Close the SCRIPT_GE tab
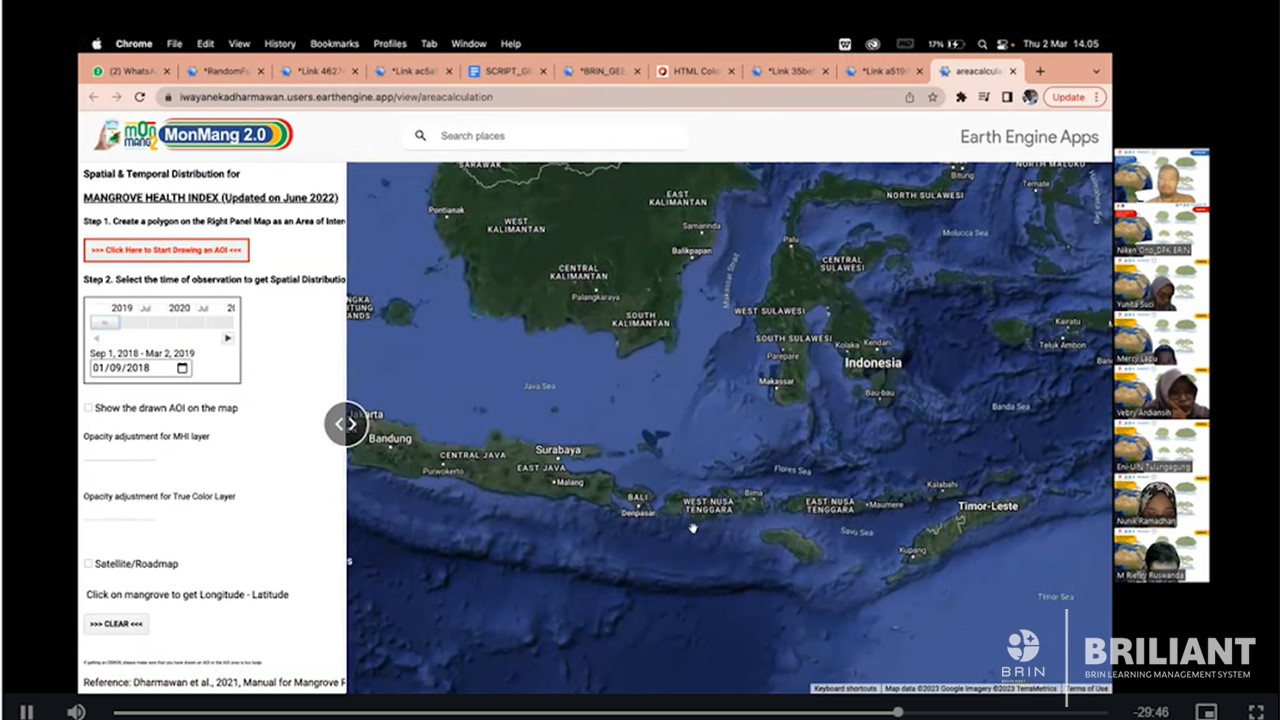 [x=543, y=71]
